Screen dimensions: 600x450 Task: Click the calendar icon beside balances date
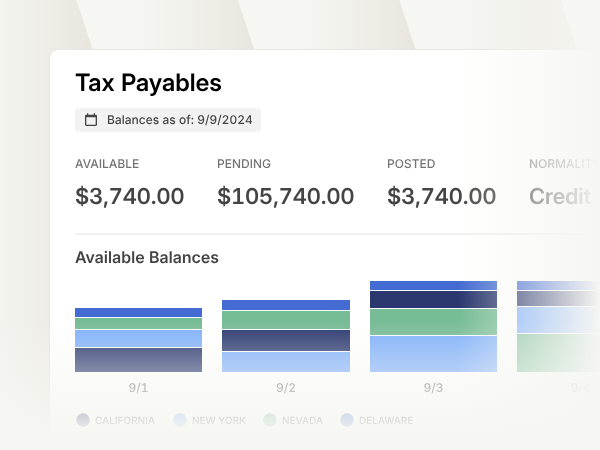click(91, 120)
